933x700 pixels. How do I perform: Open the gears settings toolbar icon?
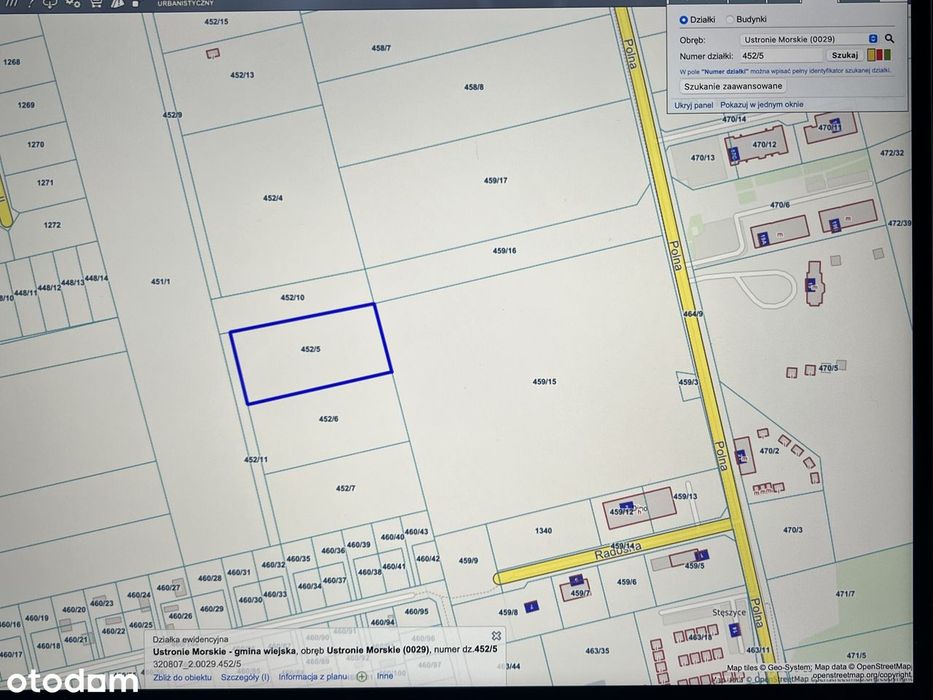[73, 3]
